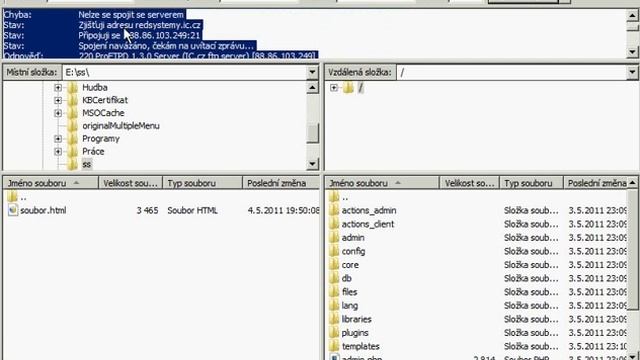Image resolution: width=640 pixels, height=360 pixels.
Task: Click the local parent folder icon
Action: (12, 197)
